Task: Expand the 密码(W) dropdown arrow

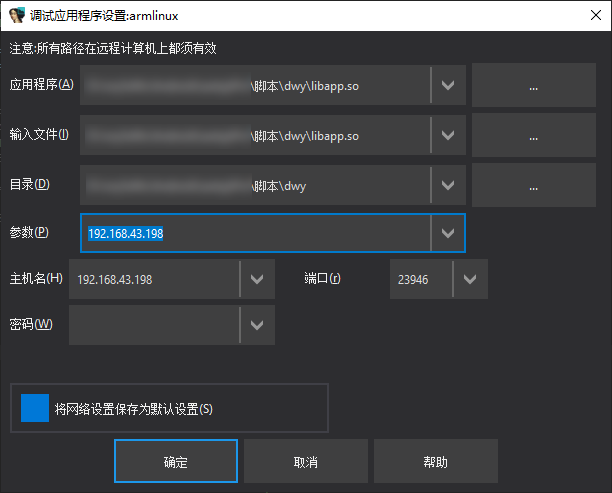Action: coord(257,325)
